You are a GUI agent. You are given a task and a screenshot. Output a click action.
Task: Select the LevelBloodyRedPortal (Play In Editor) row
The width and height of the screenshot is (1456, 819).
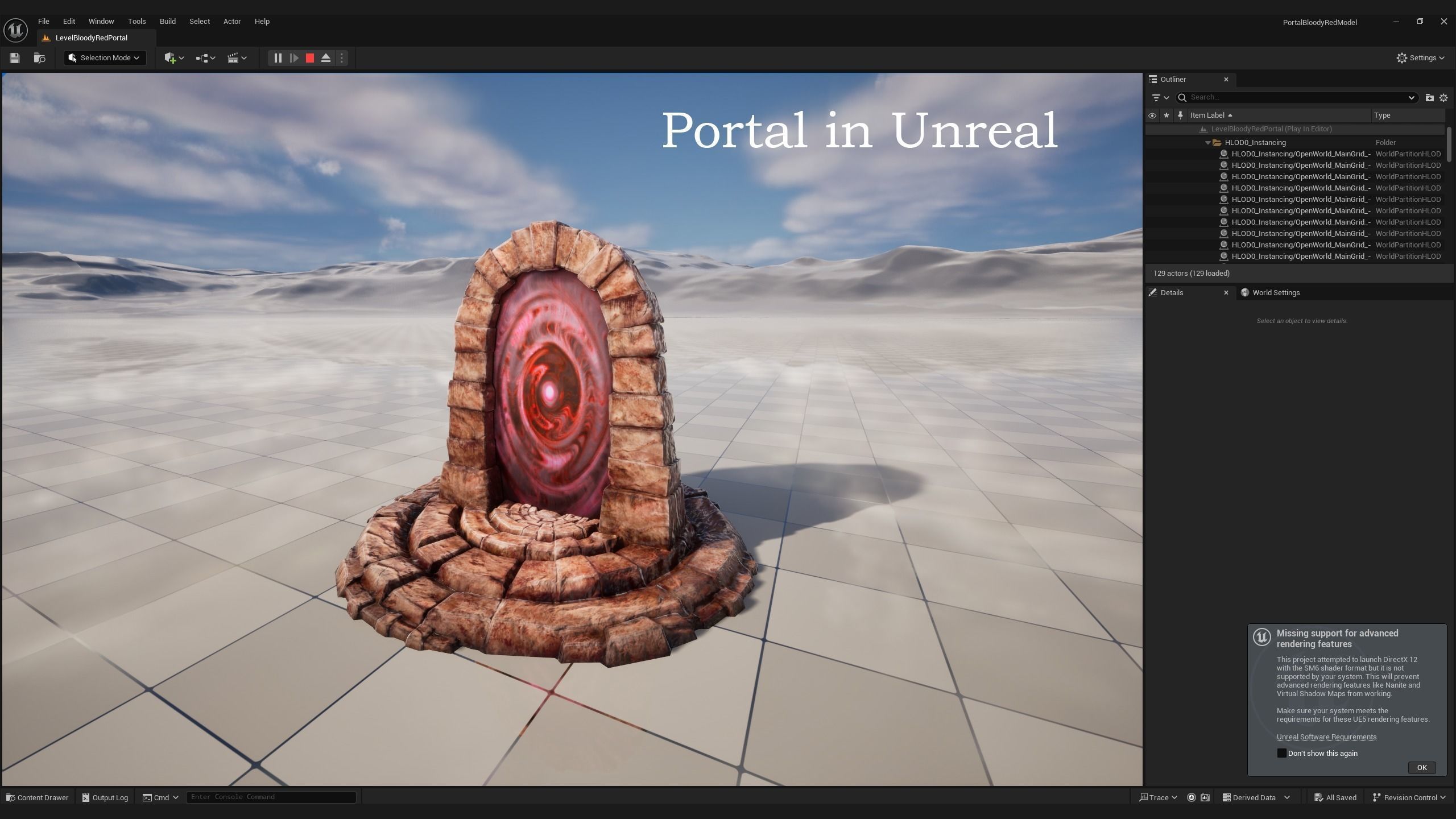point(1295,129)
